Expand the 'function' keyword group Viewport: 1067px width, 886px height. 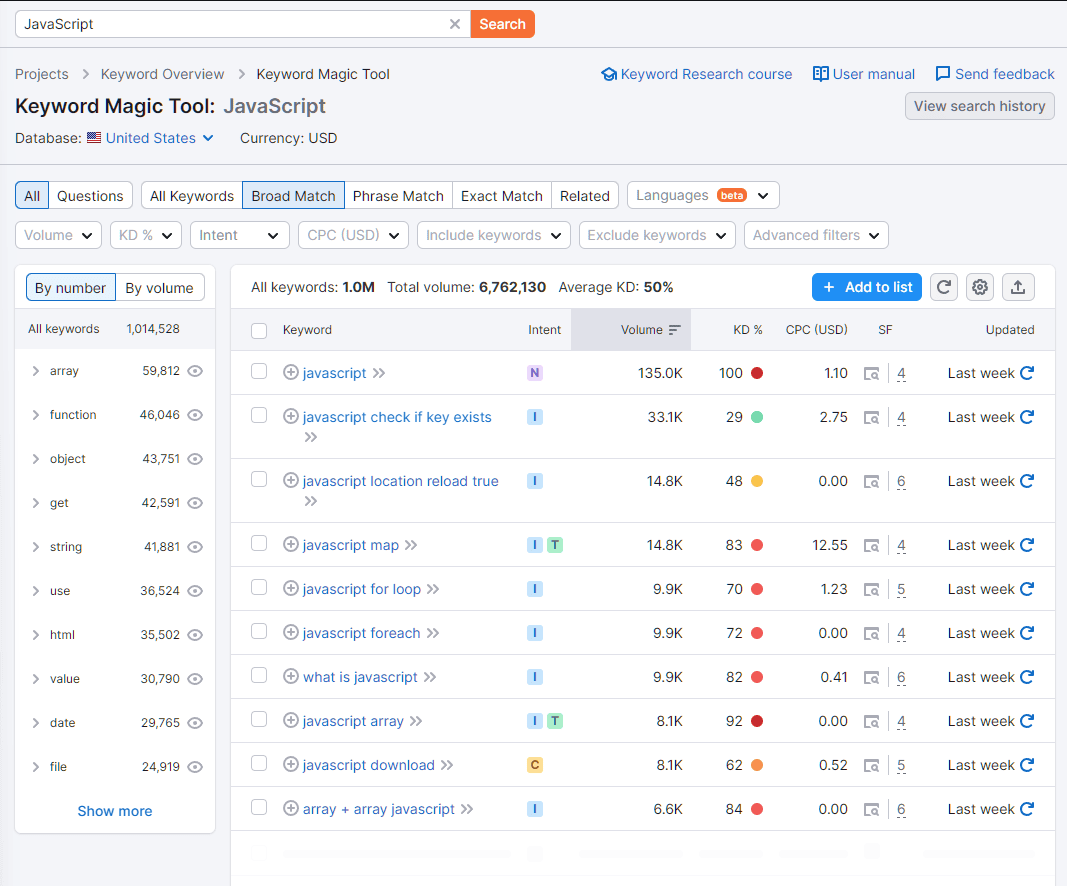coord(35,415)
